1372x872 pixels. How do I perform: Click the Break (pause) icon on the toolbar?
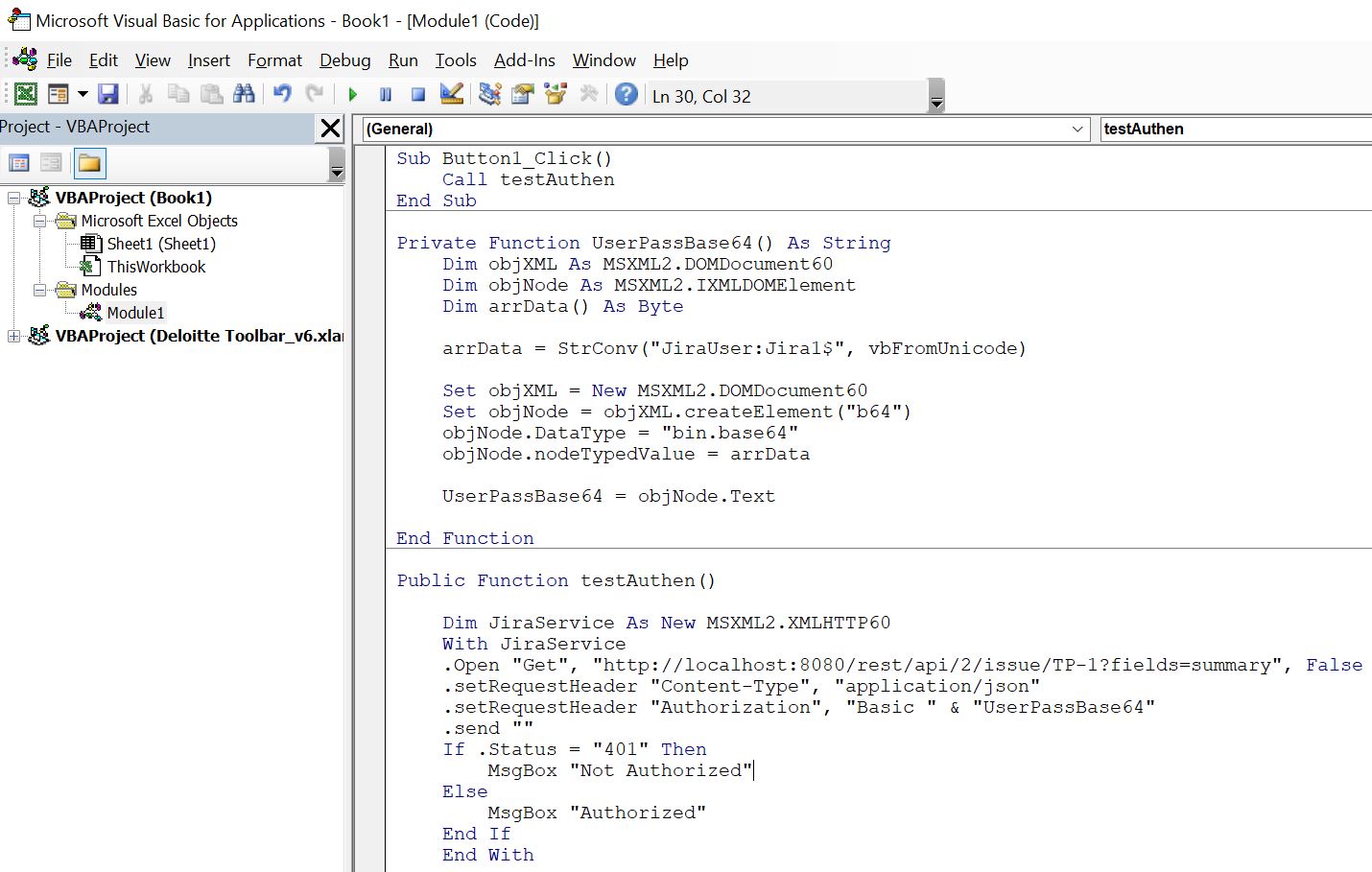pyautogui.click(x=385, y=94)
